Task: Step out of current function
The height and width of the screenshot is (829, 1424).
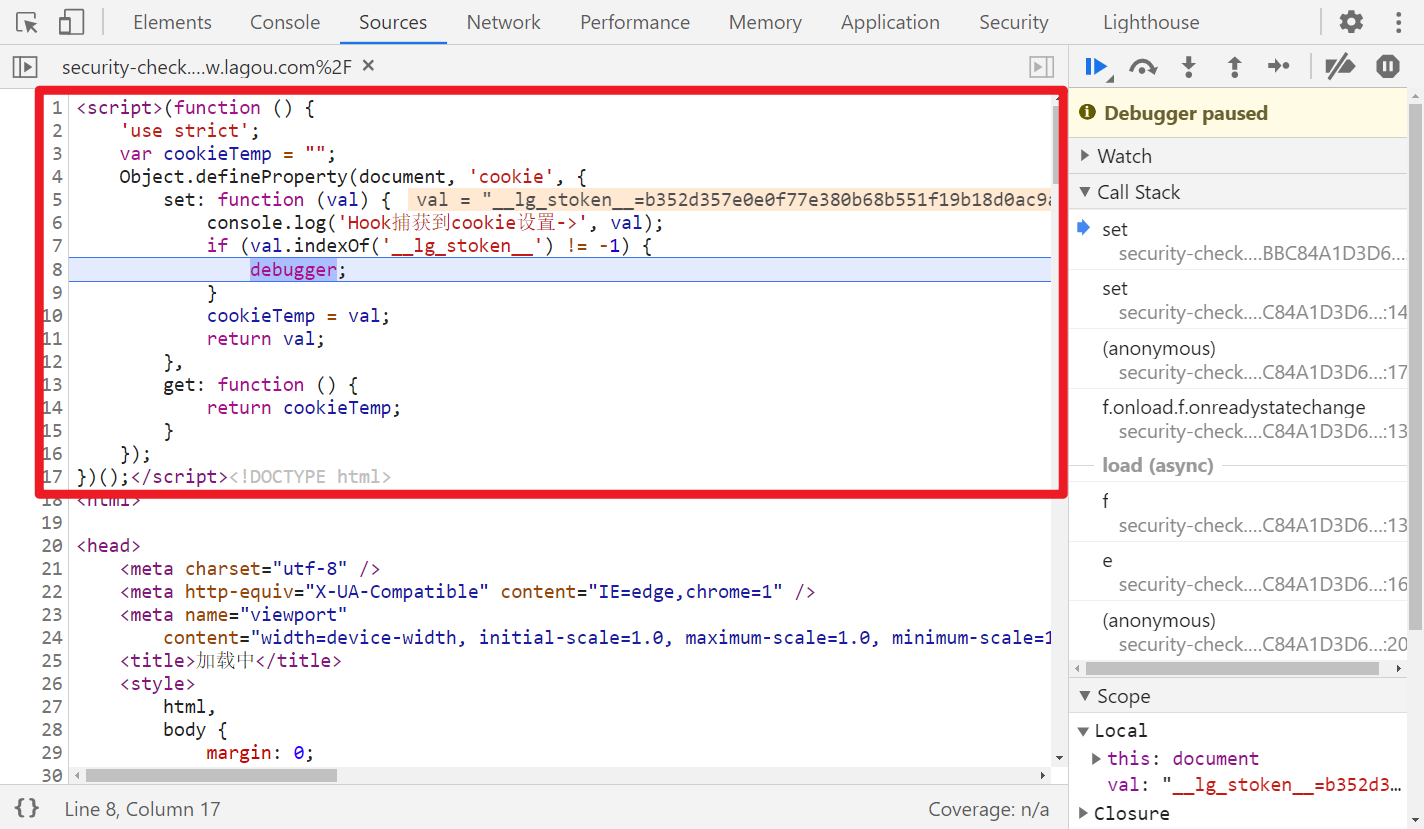Action: (x=1234, y=67)
